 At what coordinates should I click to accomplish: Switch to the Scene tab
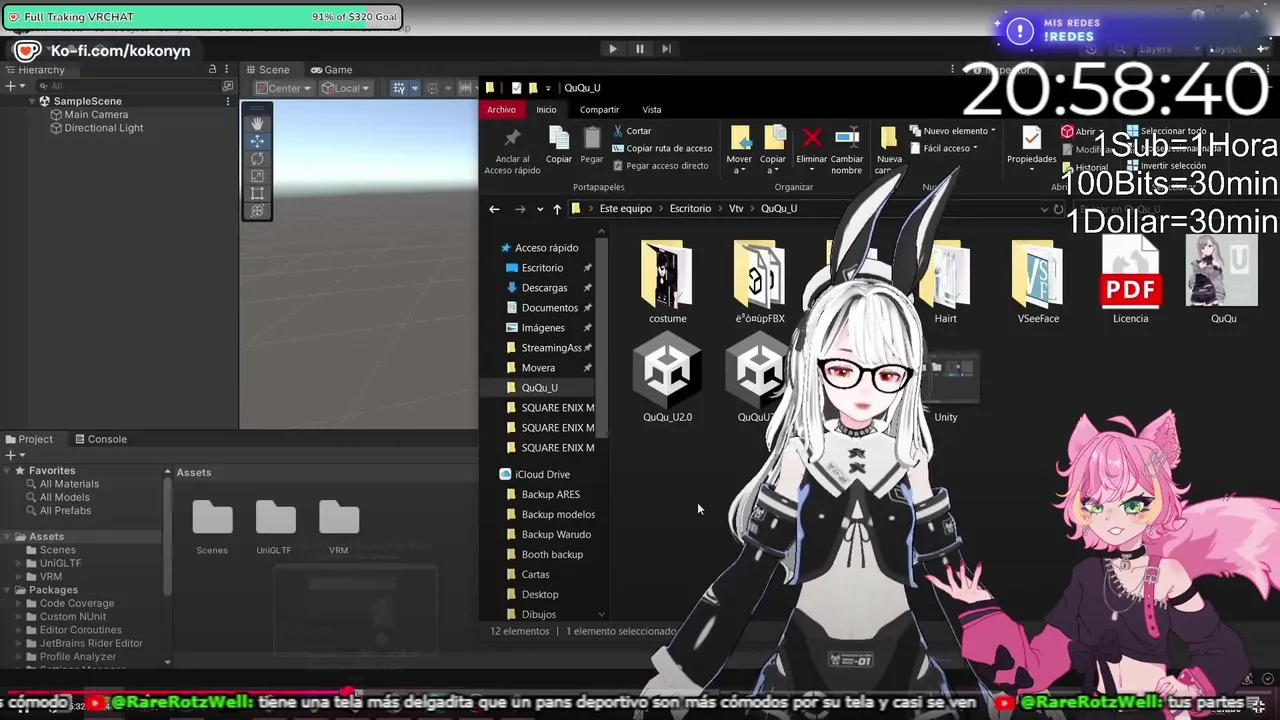pyautogui.click(x=267, y=70)
